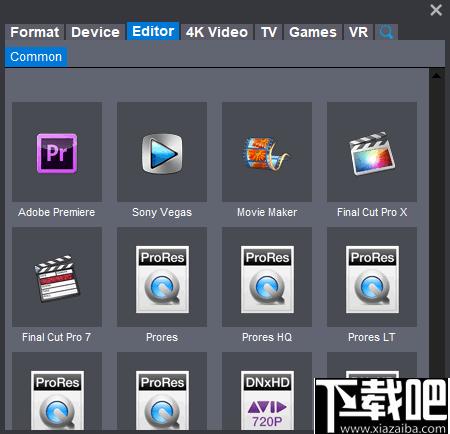
Task: Open the TV tab
Action: tap(269, 32)
